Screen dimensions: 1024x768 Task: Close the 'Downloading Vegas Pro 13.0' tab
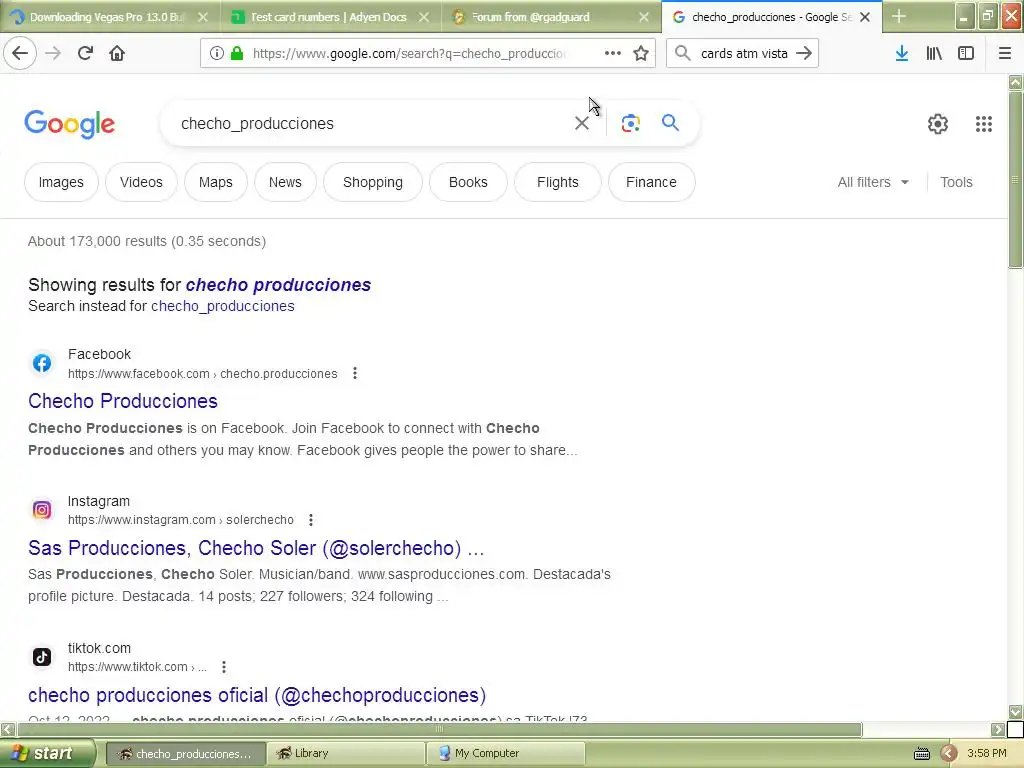[203, 17]
